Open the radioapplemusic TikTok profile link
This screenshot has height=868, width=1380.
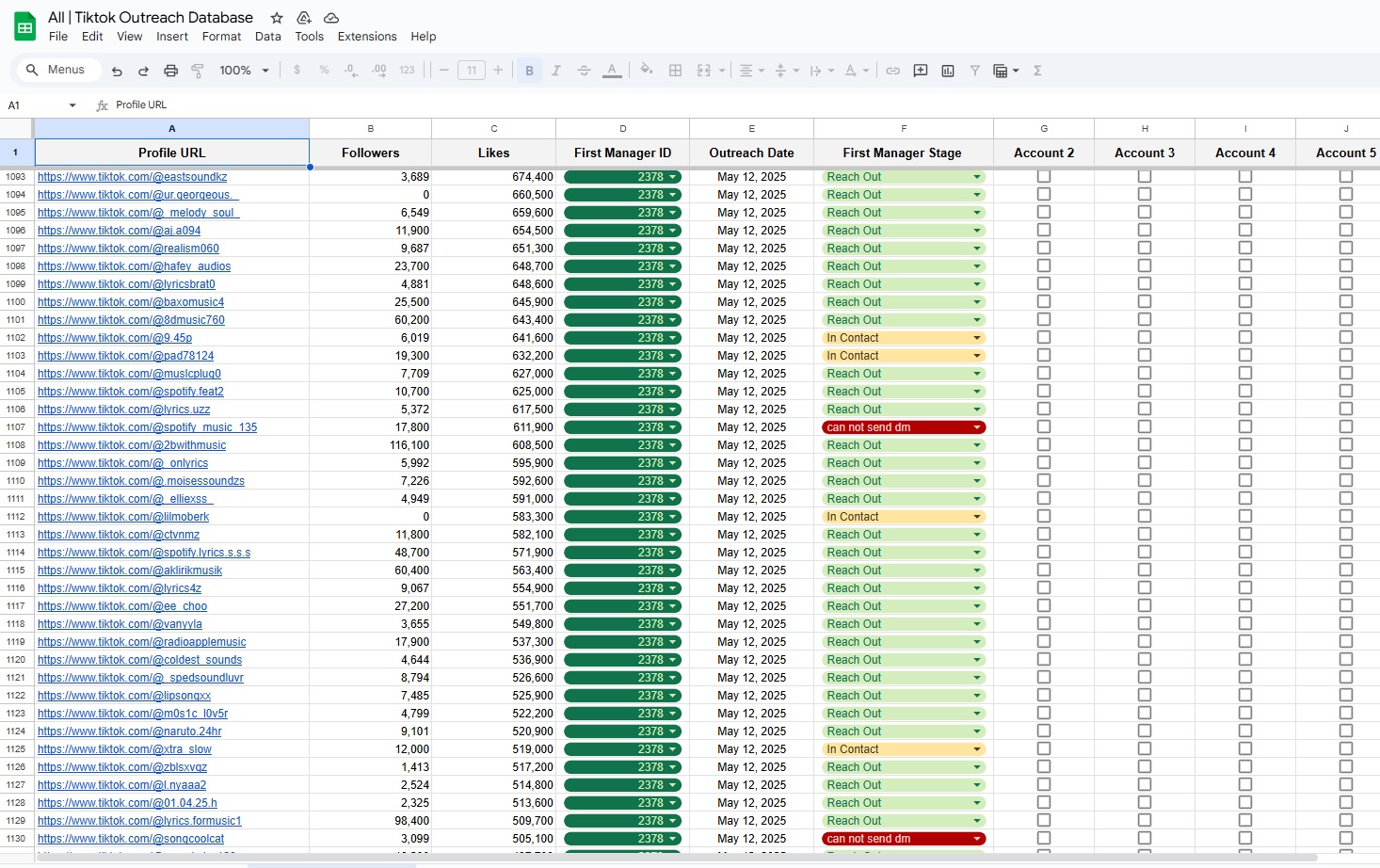pos(141,642)
